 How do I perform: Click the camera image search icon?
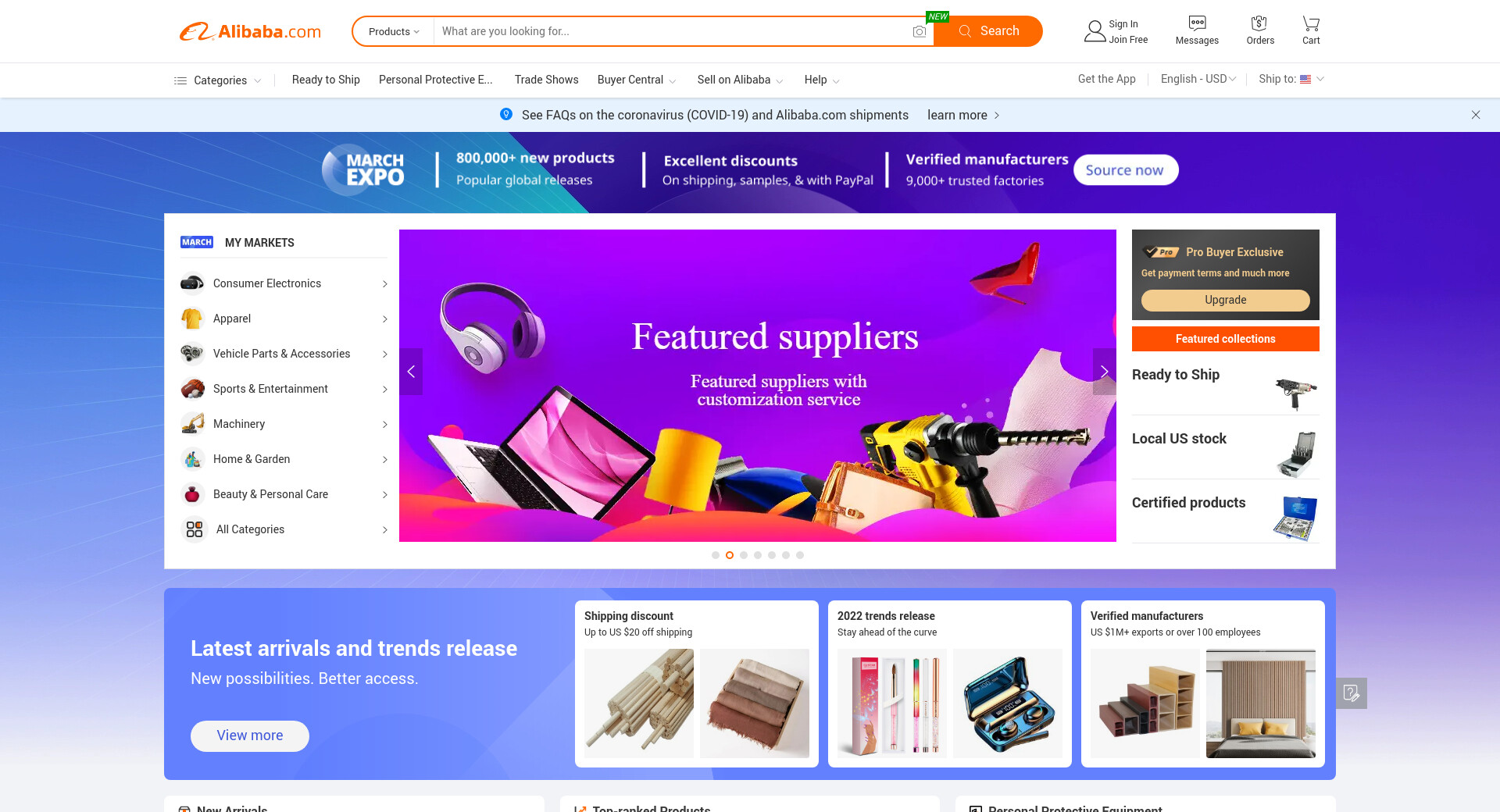pyautogui.click(x=920, y=31)
